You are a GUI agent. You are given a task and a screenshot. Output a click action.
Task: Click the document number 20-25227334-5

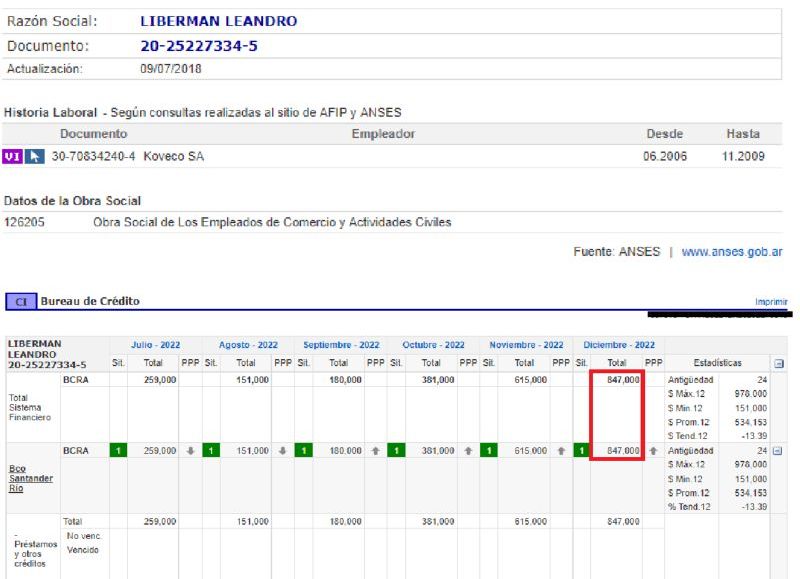coord(192,45)
